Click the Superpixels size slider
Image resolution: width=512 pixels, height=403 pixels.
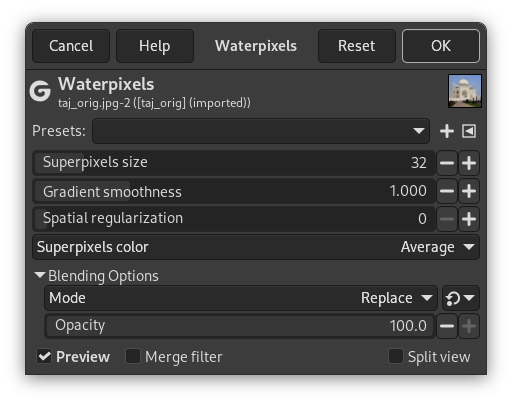234,163
